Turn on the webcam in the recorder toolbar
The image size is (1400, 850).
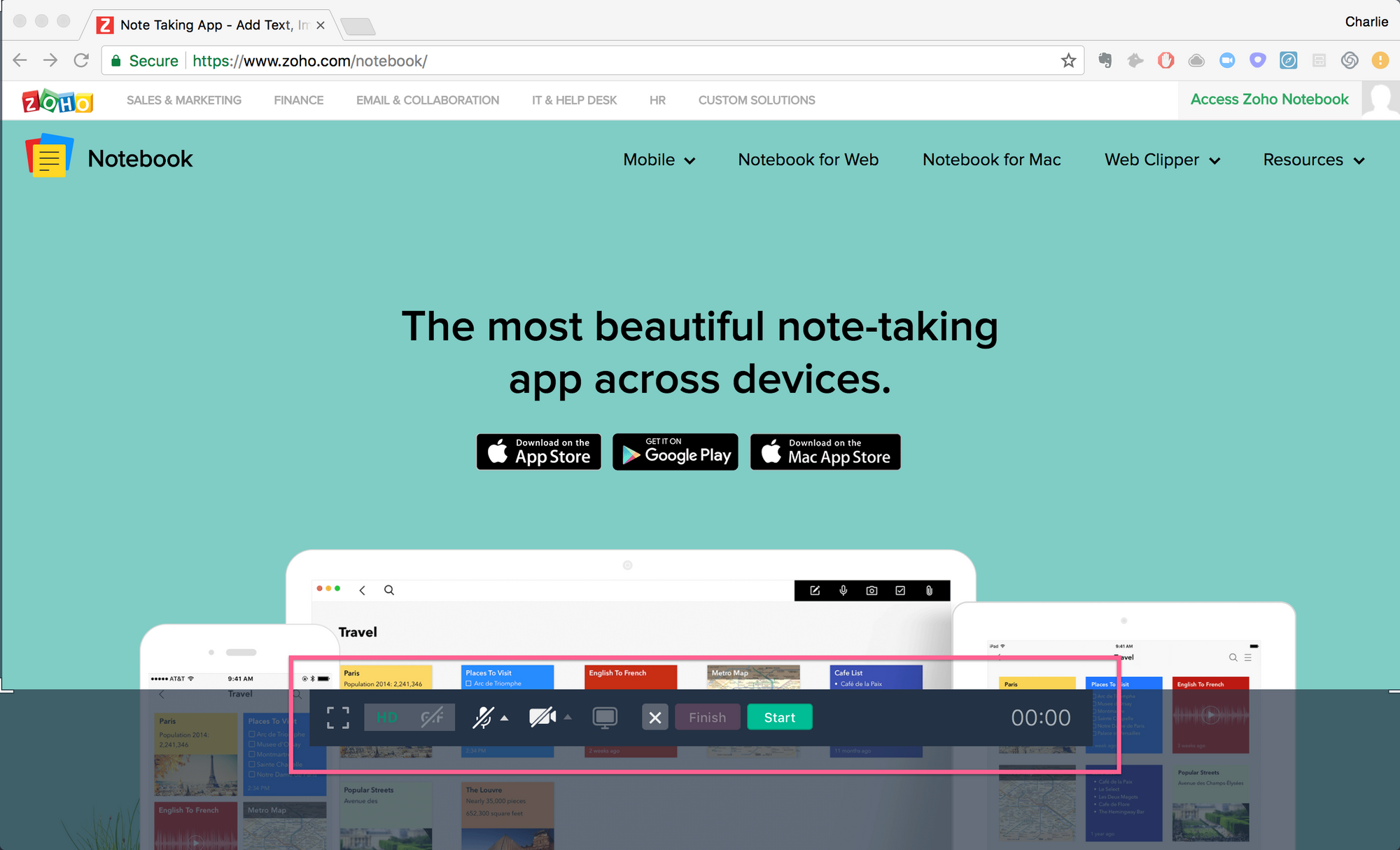pyautogui.click(x=544, y=717)
